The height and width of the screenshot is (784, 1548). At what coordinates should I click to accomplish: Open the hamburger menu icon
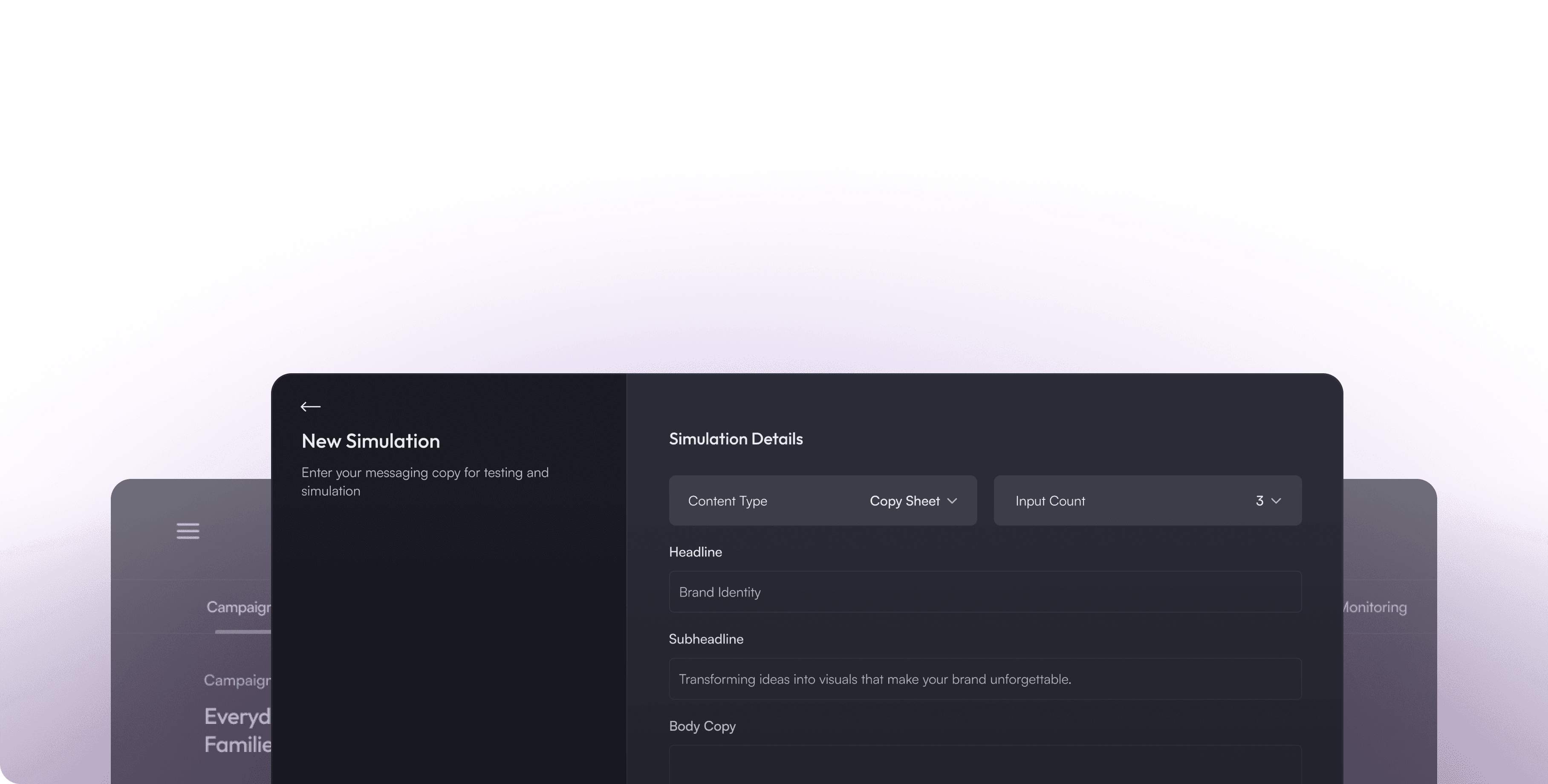pos(188,530)
